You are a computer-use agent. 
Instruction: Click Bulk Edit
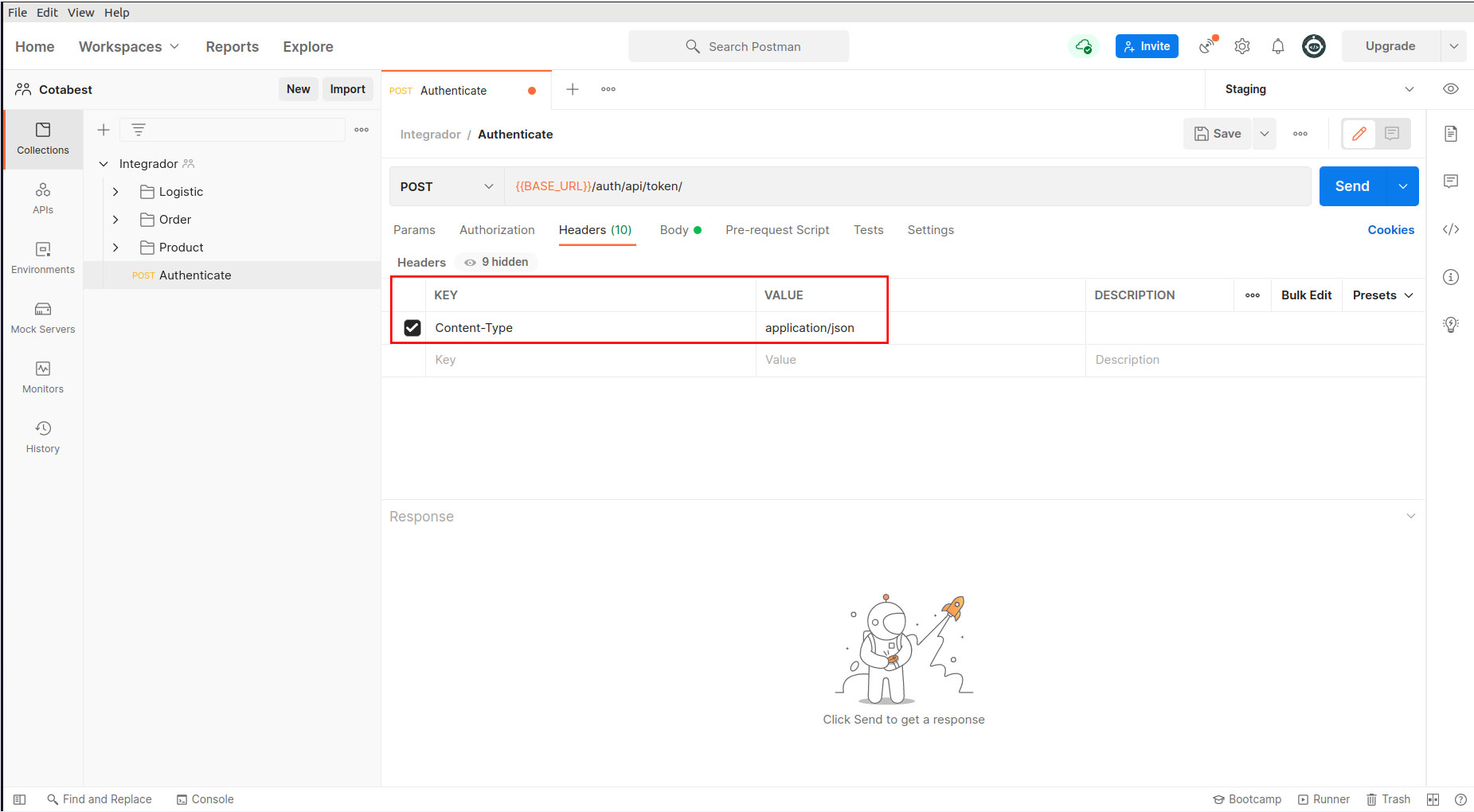point(1306,295)
